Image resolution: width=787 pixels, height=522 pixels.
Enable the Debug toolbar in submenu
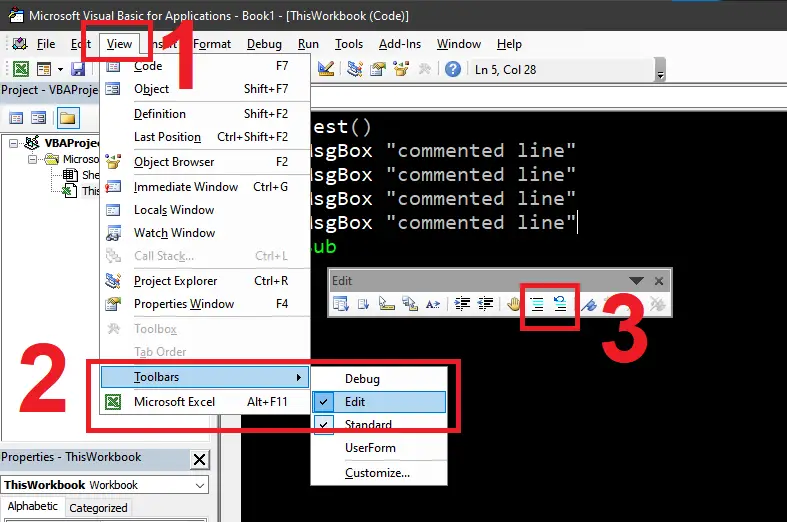click(x=379, y=379)
